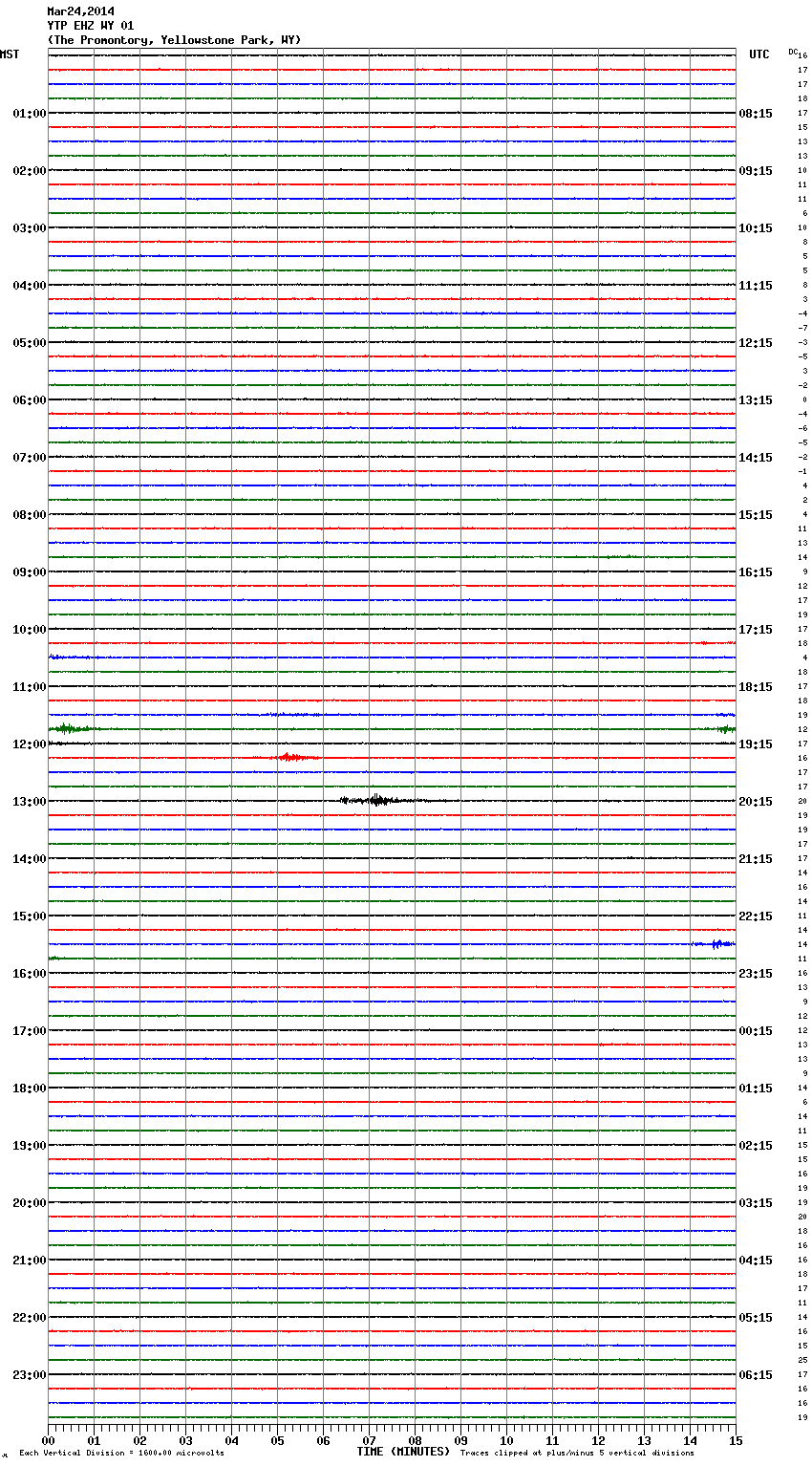The height and width of the screenshot is (1466, 812).
Task: Select the 16:00 MST hour label
Action: 29,974
